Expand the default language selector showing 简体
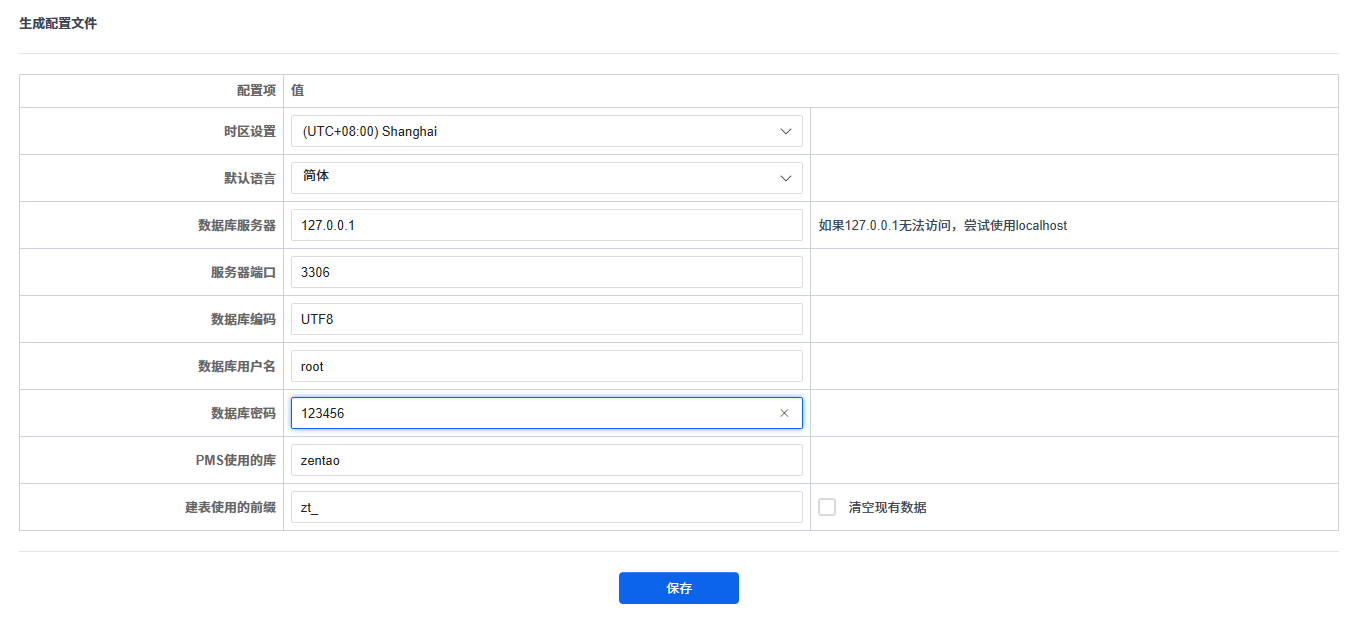This screenshot has height=624, width=1353. 546,178
